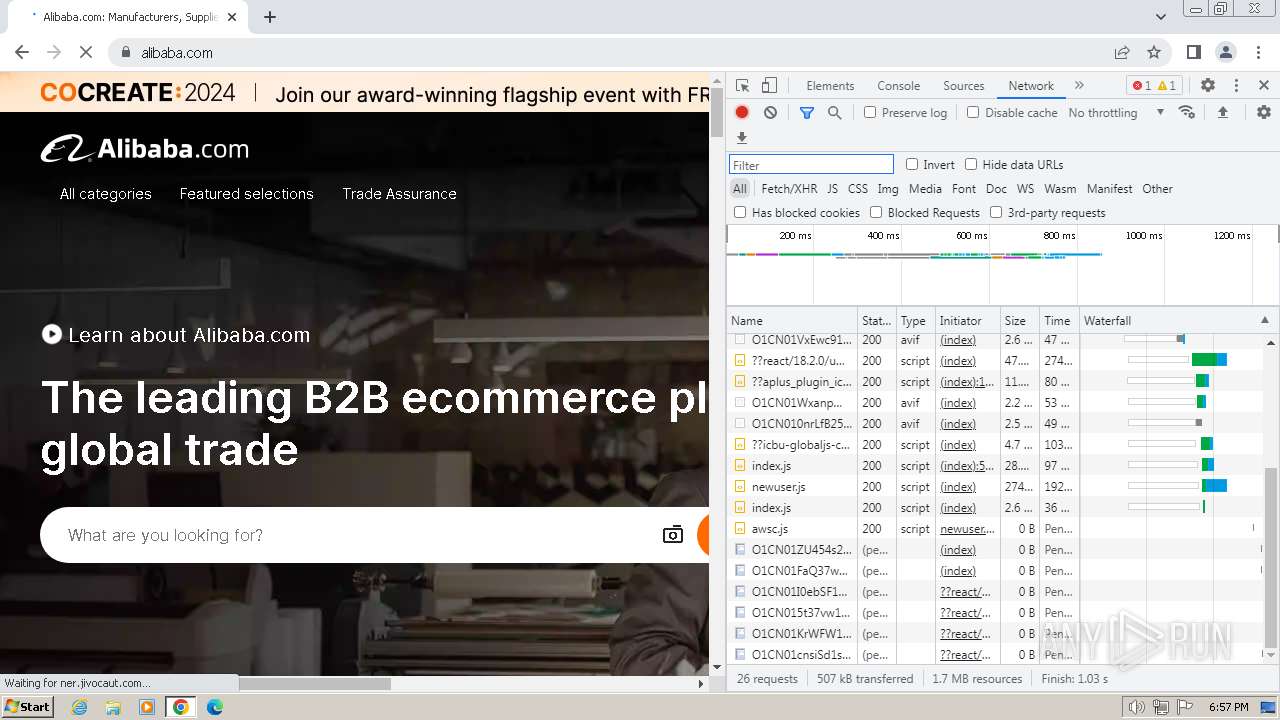Enable the Preserve log checkbox
The height and width of the screenshot is (720, 1280).
(870, 113)
